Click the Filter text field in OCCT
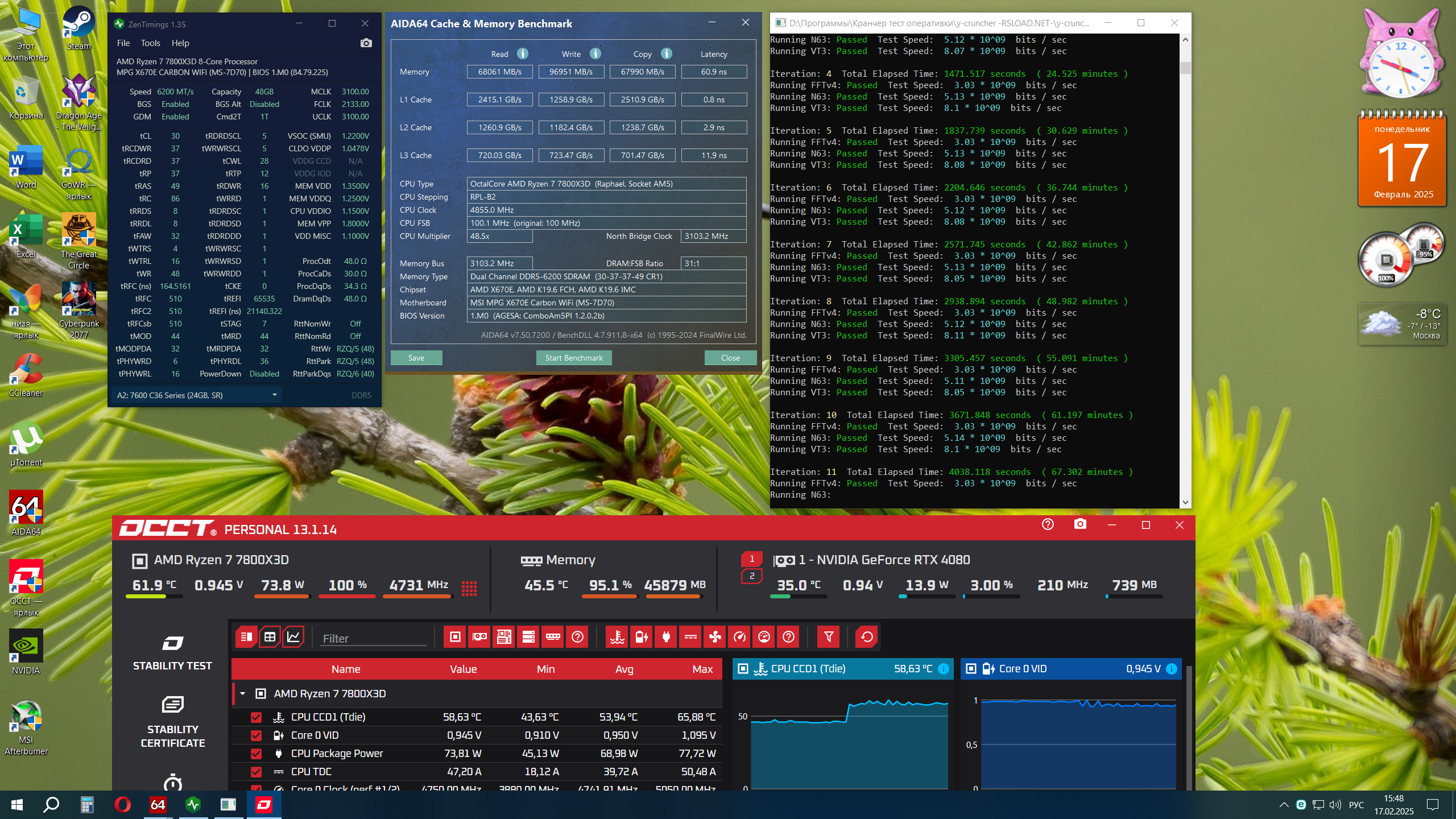 pyautogui.click(x=374, y=638)
